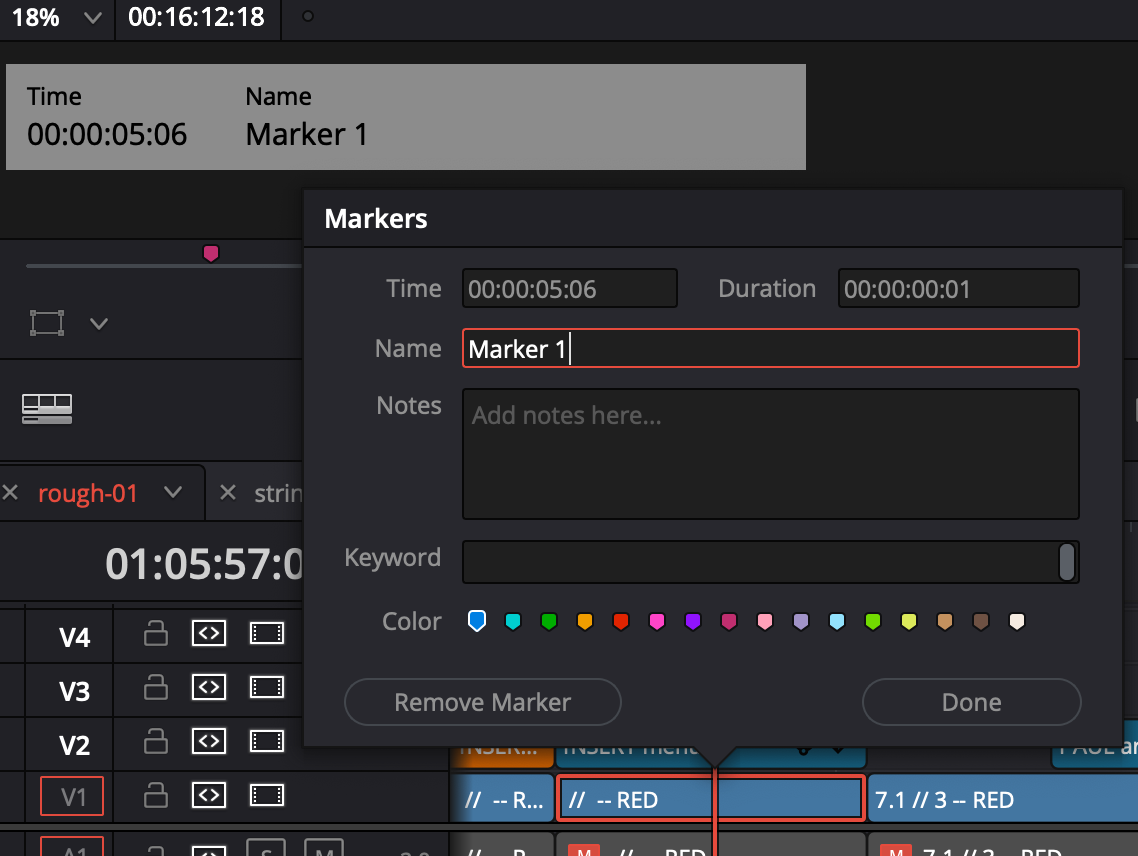
Task: Open the crop options chevron under viewer
Action: (x=98, y=323)
